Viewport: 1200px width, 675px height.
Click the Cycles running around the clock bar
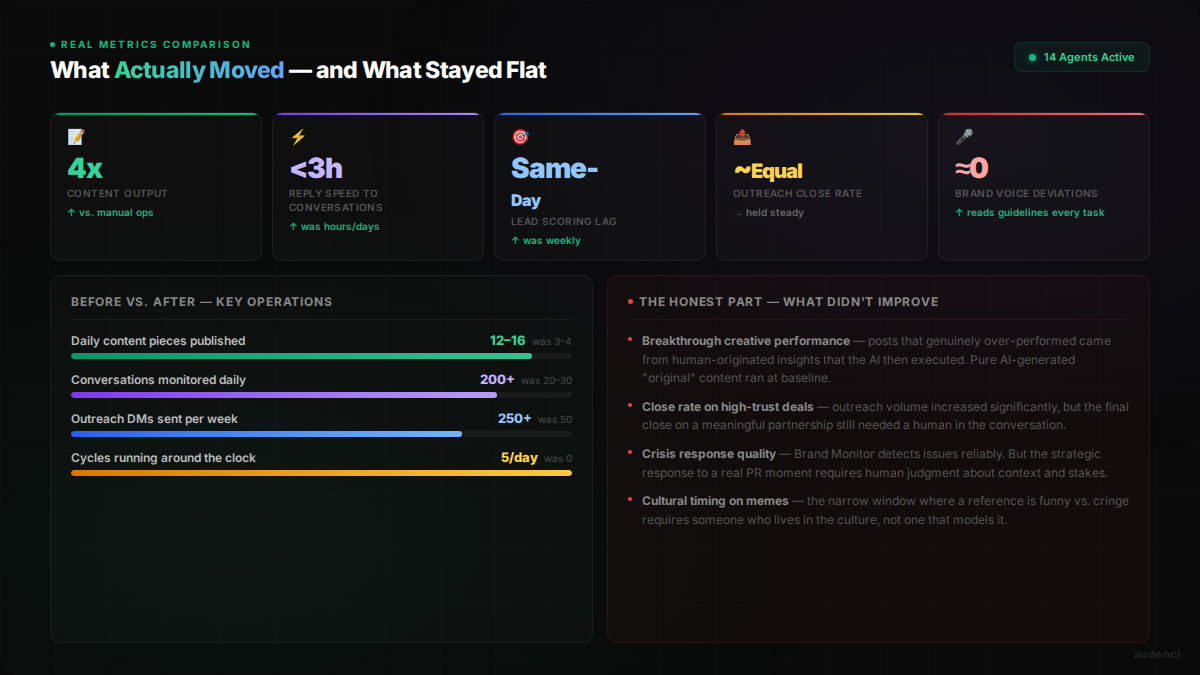pos(321,473)
